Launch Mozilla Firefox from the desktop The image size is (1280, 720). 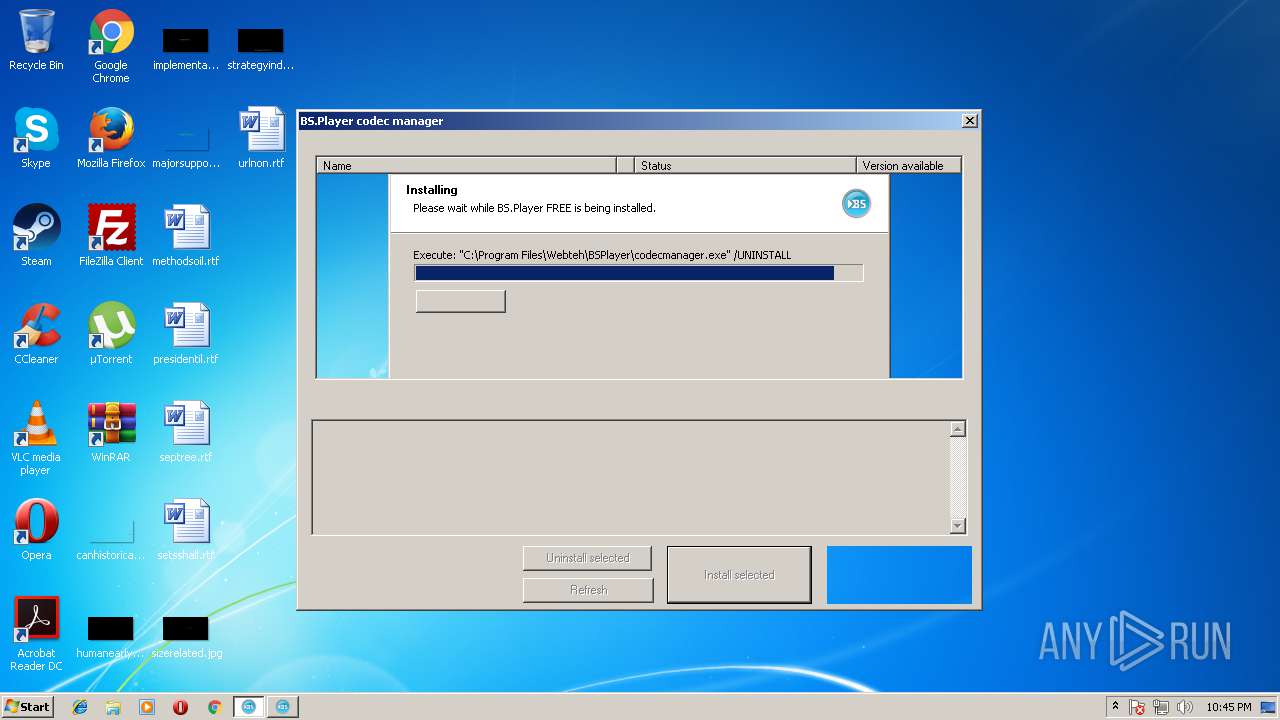(x=111, y=138)
